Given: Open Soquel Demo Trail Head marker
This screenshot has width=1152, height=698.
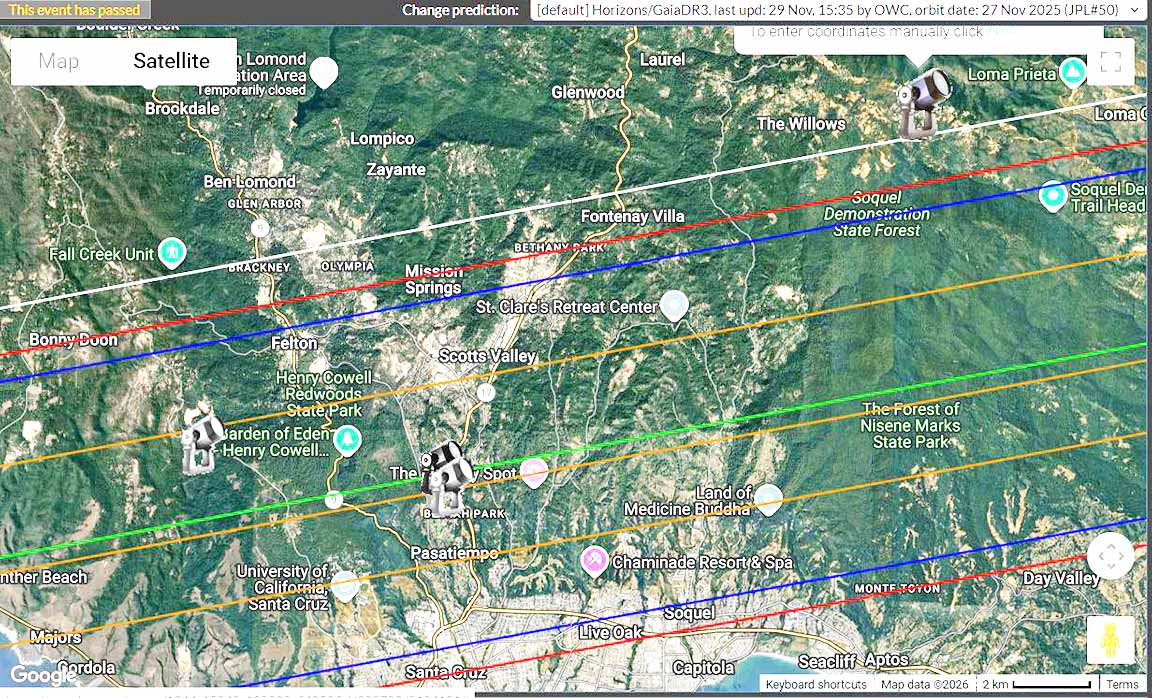Looking at the screenshot, I should point(1052,196).
